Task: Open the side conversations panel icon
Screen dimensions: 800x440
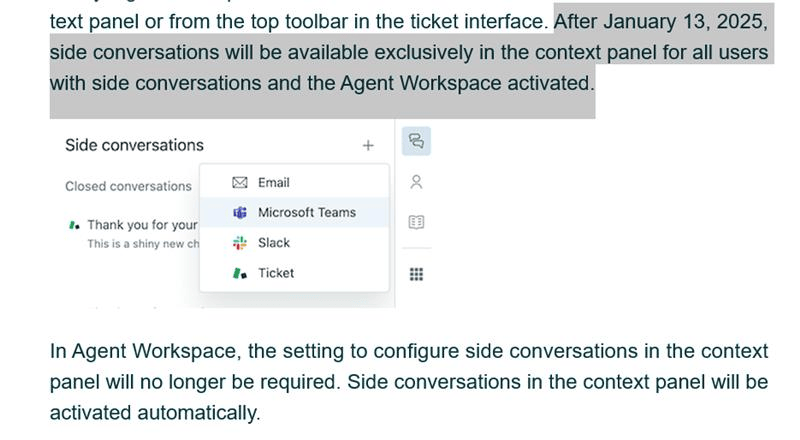Action: click(416, 141)
